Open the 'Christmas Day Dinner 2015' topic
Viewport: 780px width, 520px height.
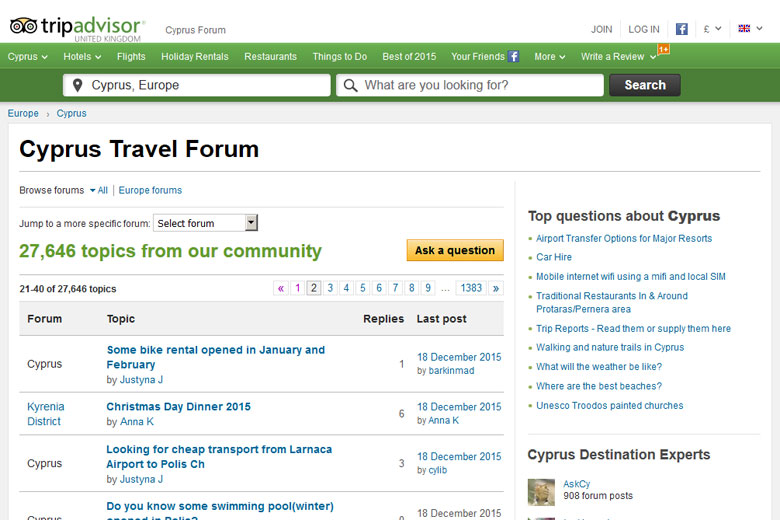point(179,407)
